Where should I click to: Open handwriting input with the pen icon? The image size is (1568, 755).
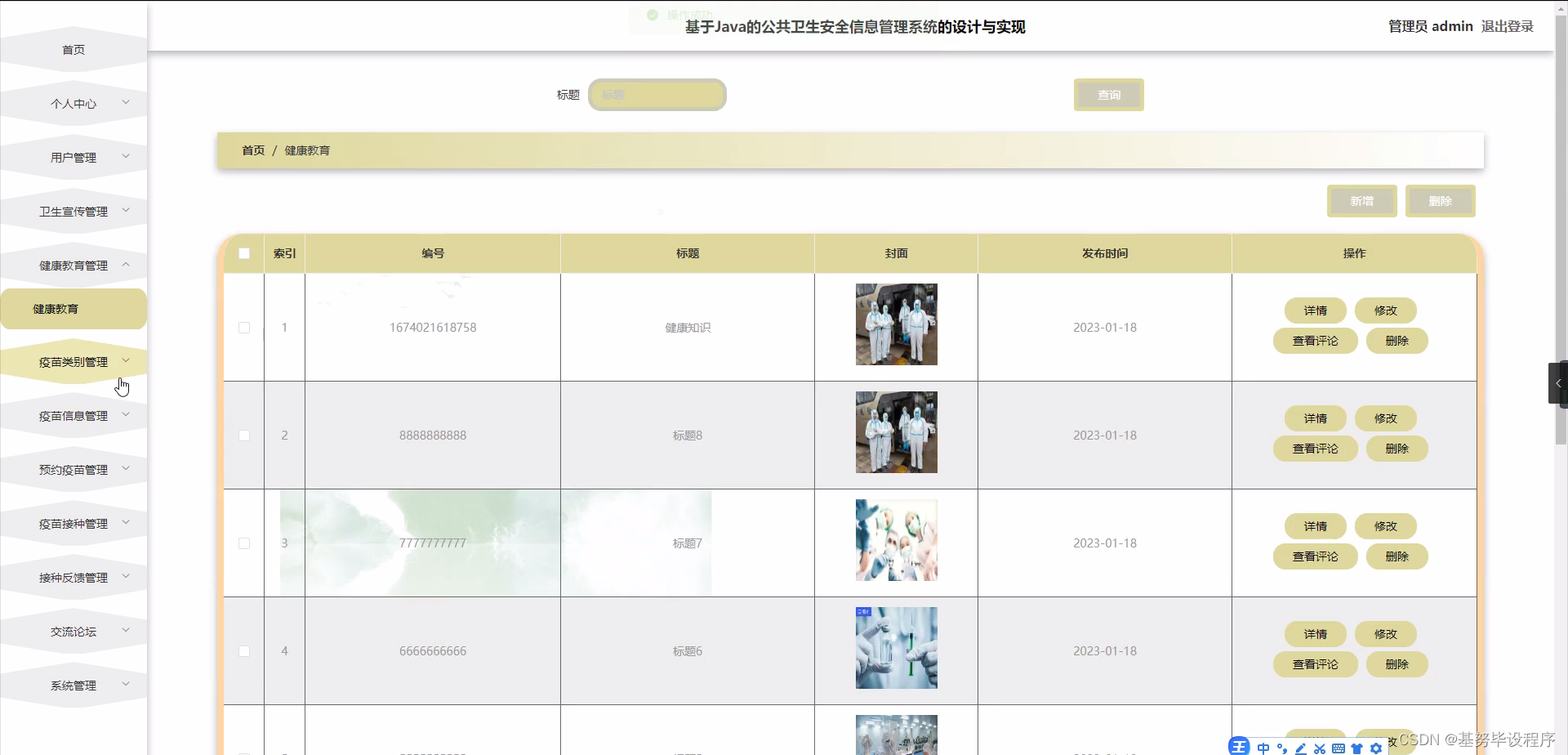(1300, 748)
